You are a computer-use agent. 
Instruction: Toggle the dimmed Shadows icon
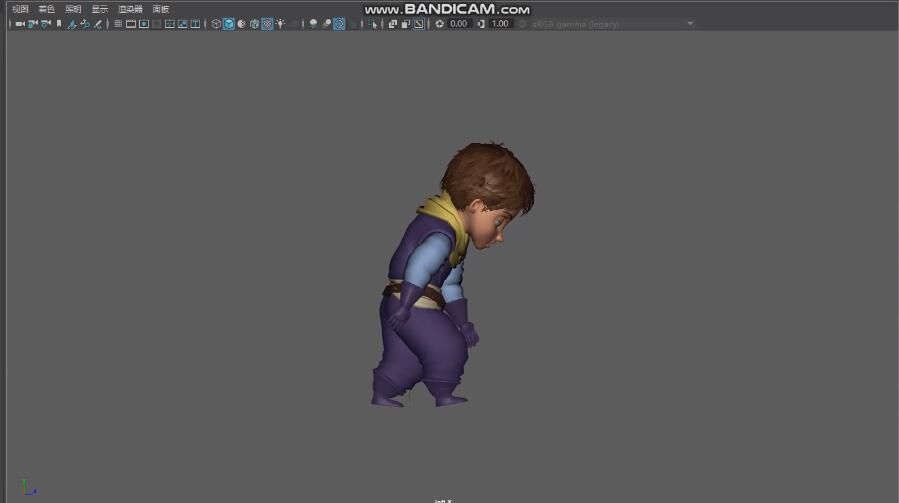coord(294,24)
